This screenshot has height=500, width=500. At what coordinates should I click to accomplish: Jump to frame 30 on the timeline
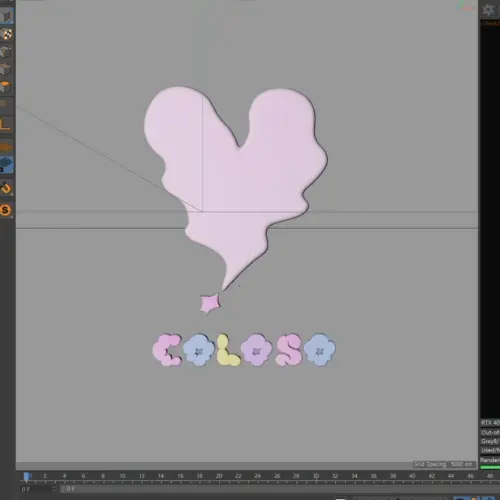316,476
